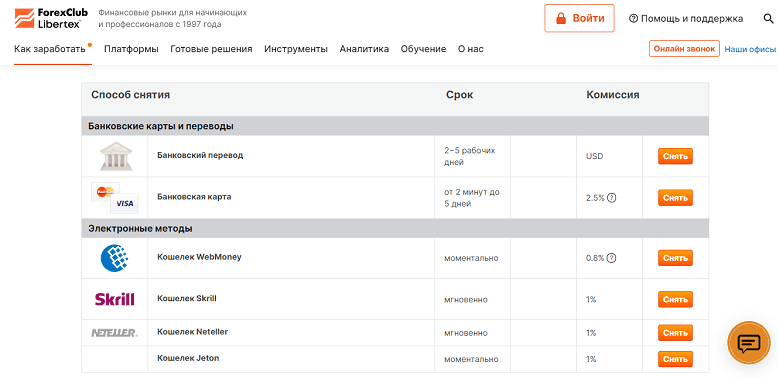Click the Кошелек Neteller label
The height and width of the screenshot is (378, 778).
(x=193, y=331)
